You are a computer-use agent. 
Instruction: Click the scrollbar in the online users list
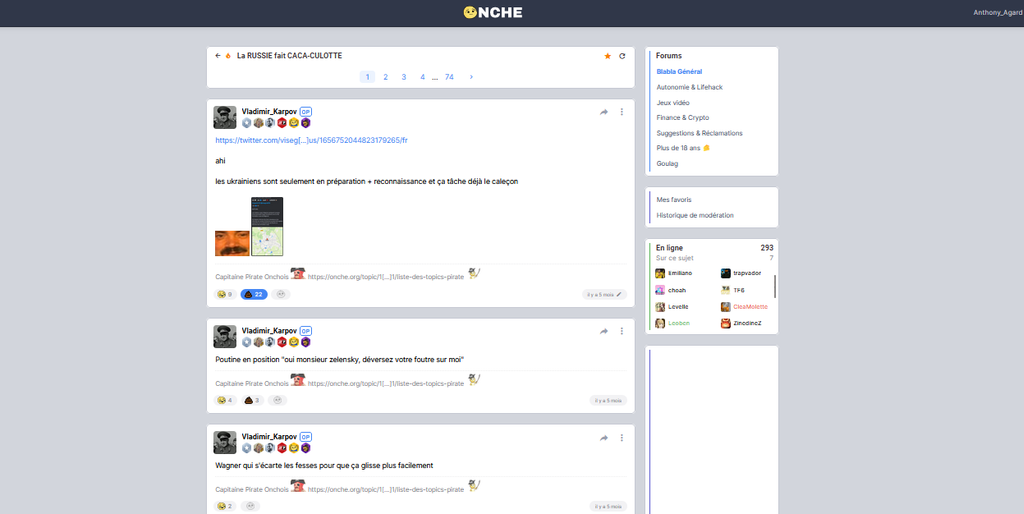tap(775, 287)
